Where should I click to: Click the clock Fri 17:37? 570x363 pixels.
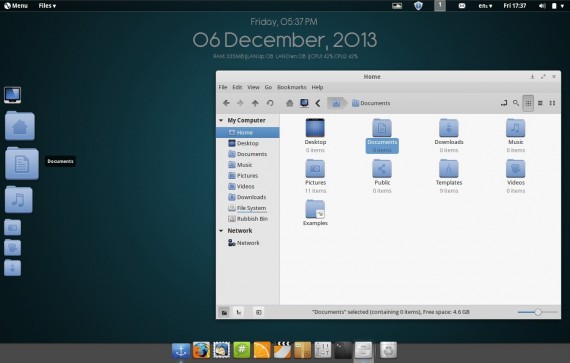(x=514, y=5)
